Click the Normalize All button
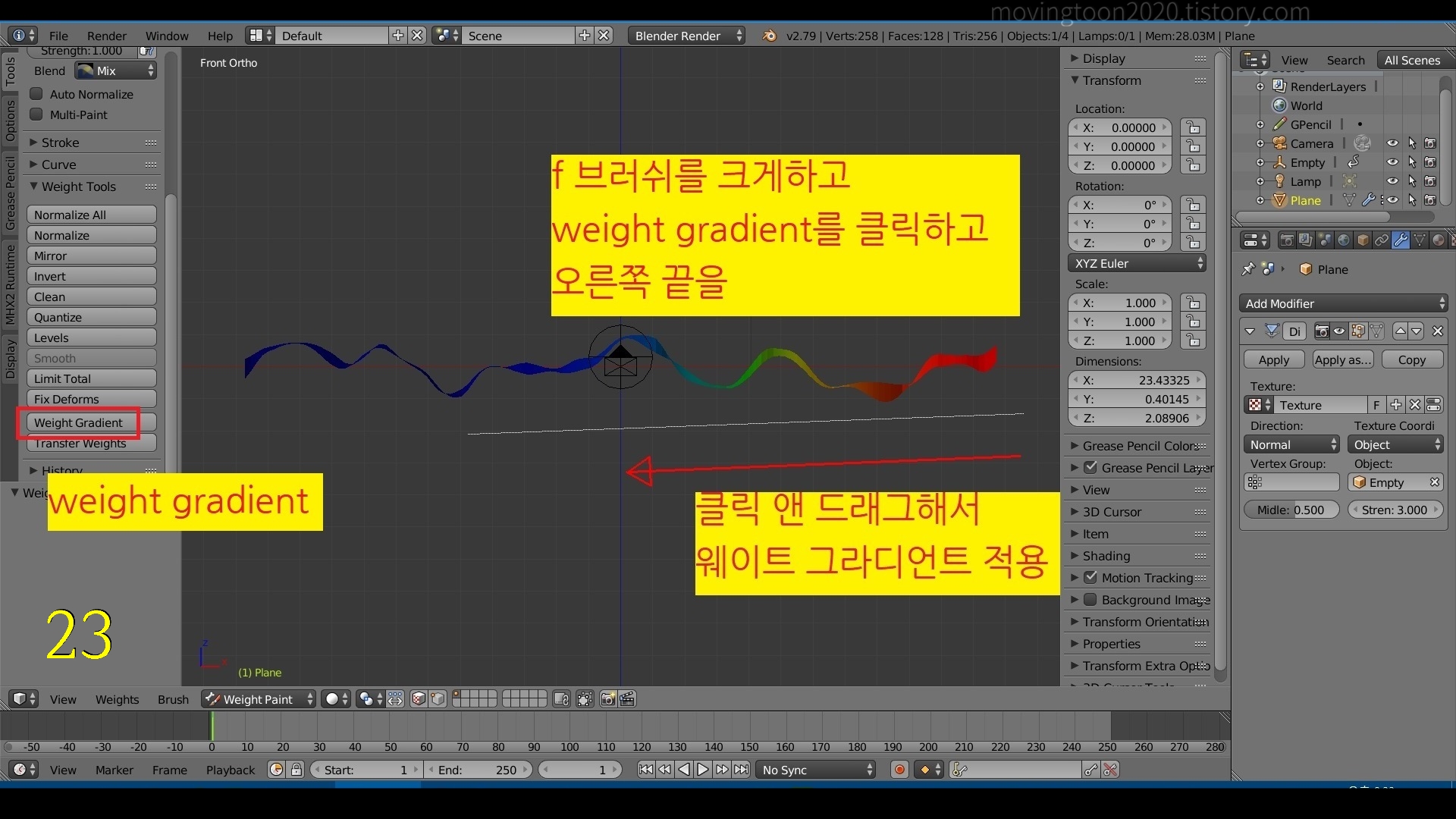 (x=91, y=215)
